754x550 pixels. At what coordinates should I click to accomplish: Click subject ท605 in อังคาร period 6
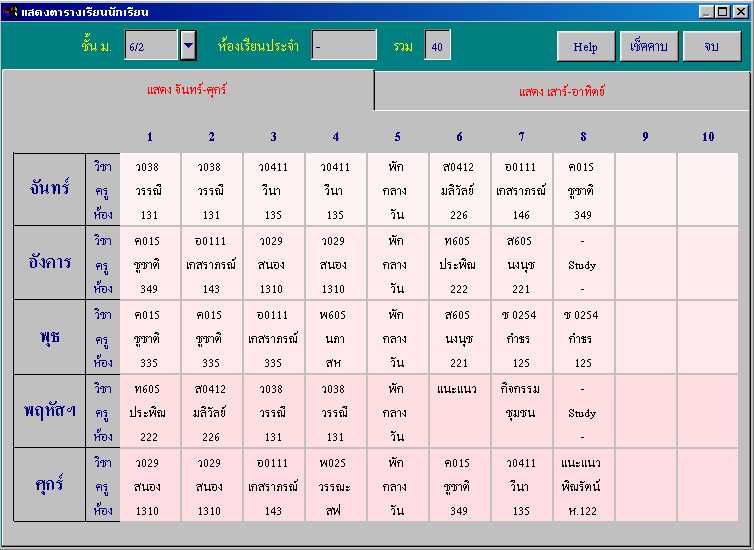click(x=457, y=241)
